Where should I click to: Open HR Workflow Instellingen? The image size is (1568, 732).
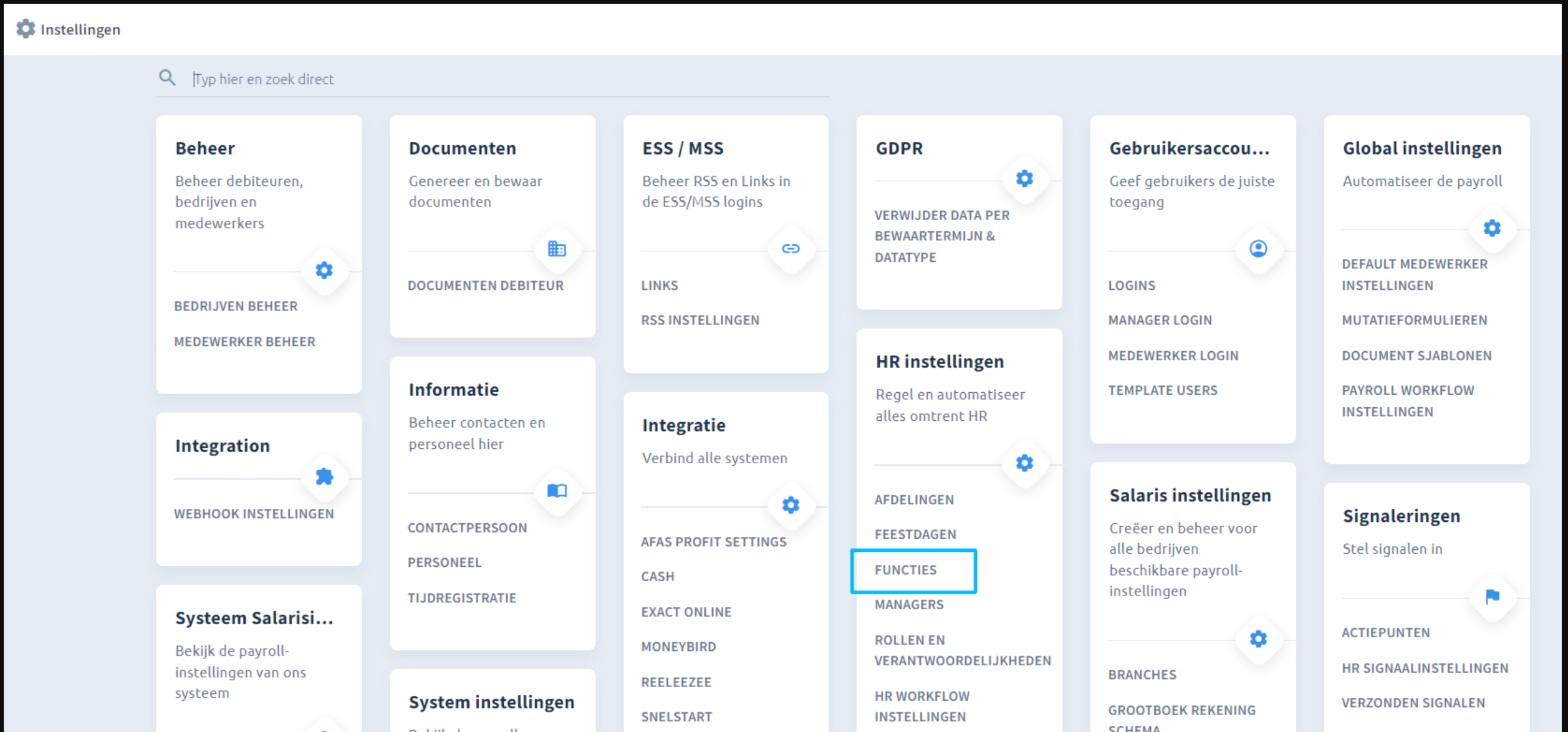click(922, 706)
